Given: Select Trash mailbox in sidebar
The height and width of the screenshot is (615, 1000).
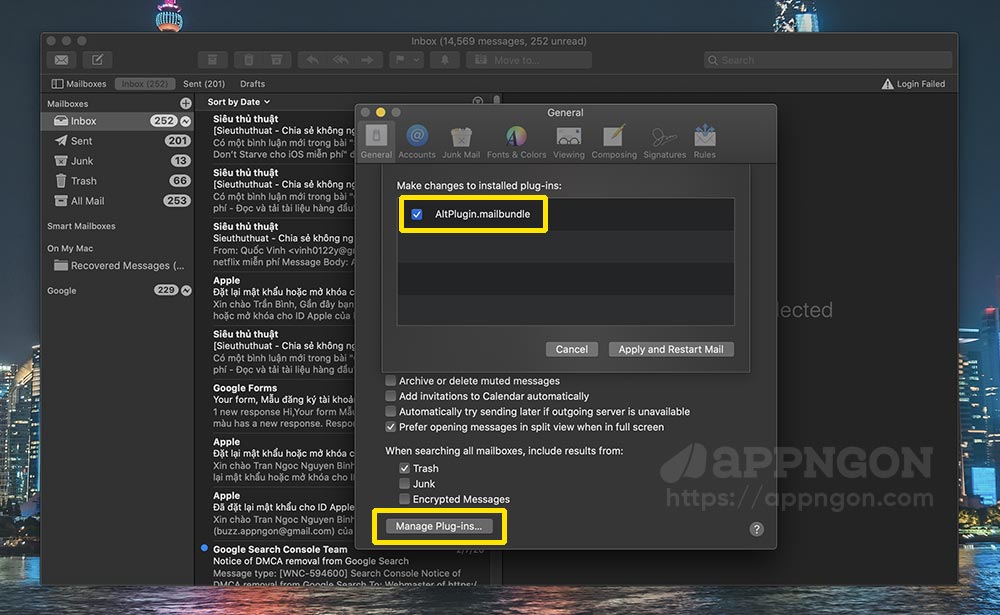Looking at the screenshot, I should coord(117,181).
